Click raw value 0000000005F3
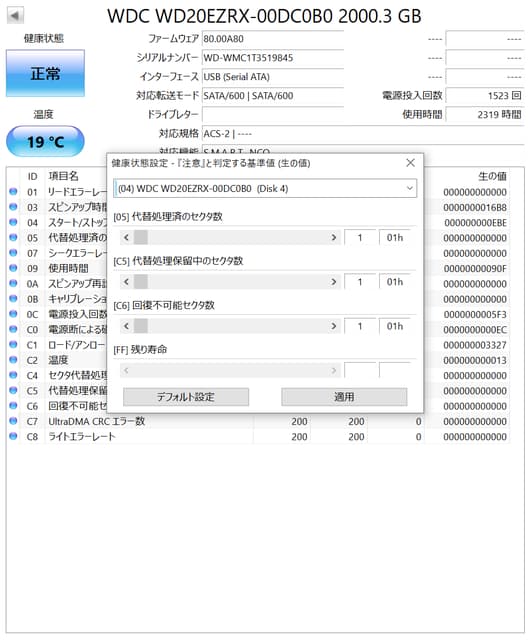This screenshot has width=530, height=640. pyautogui.click(x=475, y=315)
